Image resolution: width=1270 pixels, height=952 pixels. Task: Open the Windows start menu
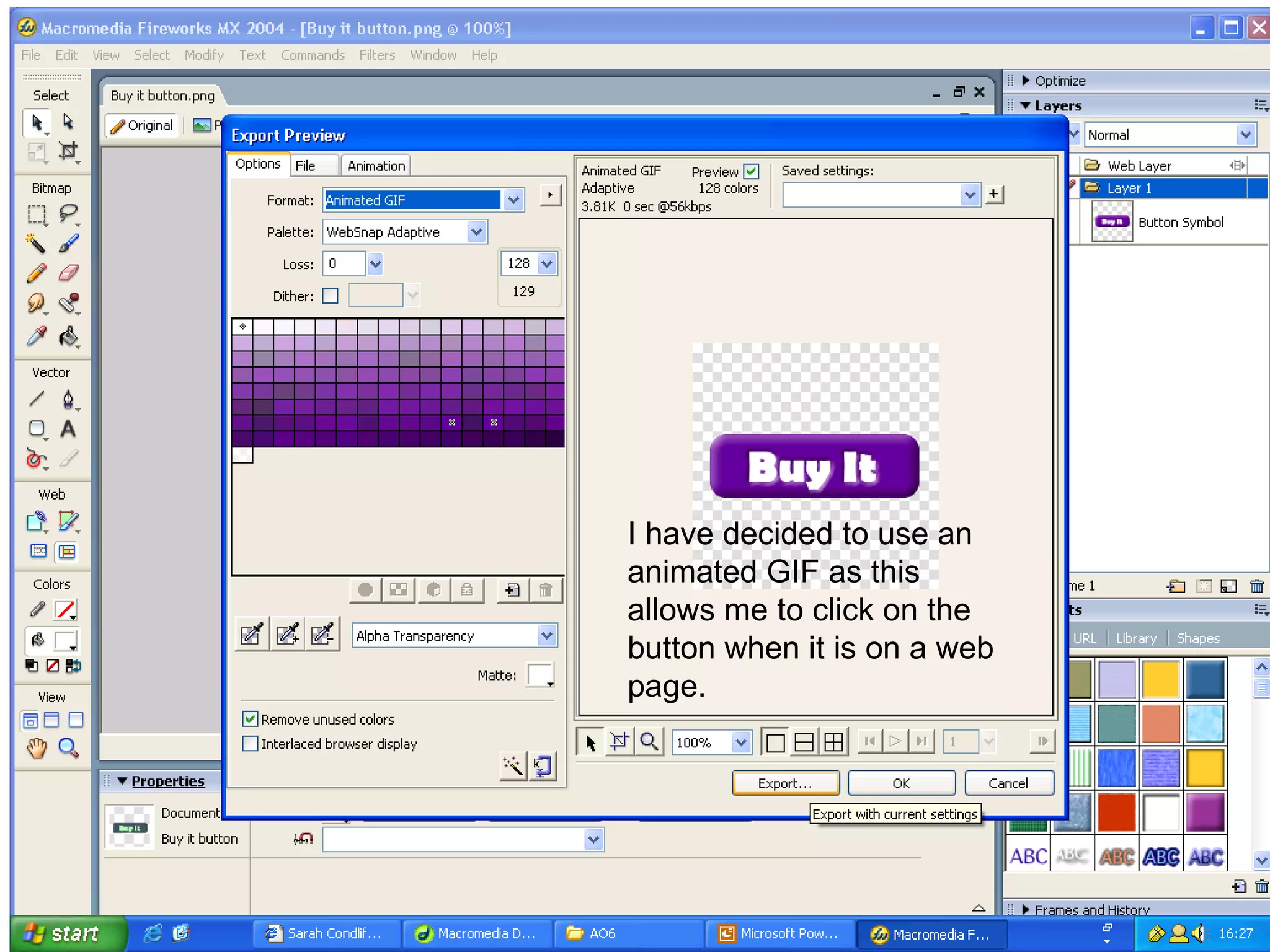tap(67, 933)
